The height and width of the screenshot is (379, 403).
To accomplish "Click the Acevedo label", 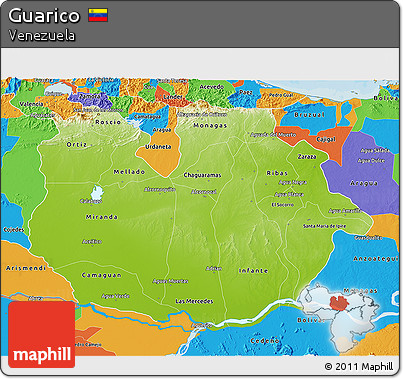I will click(212, 87).
